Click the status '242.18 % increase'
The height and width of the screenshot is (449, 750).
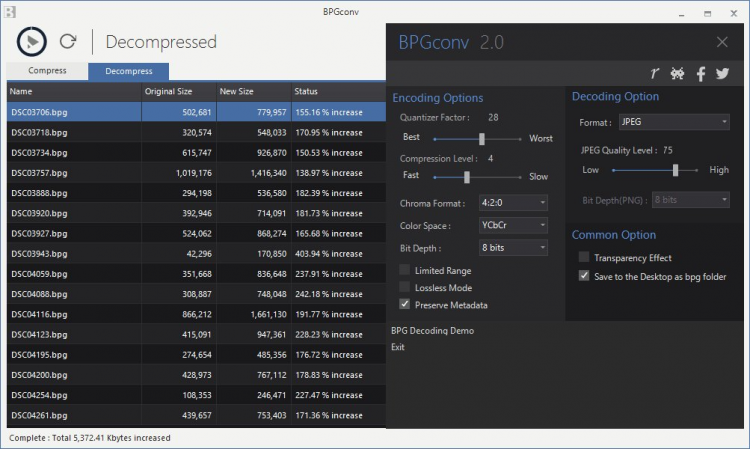pos(329,294)
